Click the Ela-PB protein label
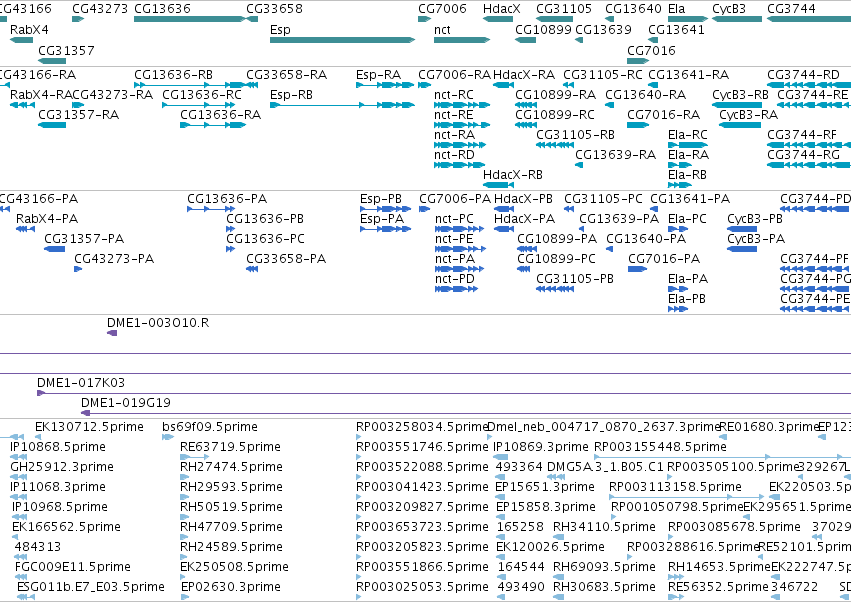Viewport: 851px width, 602px height. coord(687,299)
